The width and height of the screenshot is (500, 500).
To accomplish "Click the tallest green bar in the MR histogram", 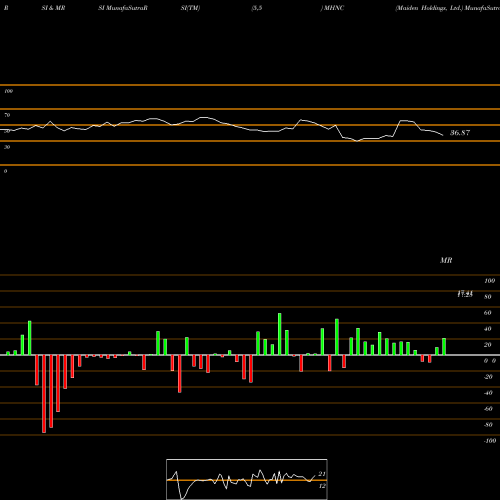I will 279,334.
